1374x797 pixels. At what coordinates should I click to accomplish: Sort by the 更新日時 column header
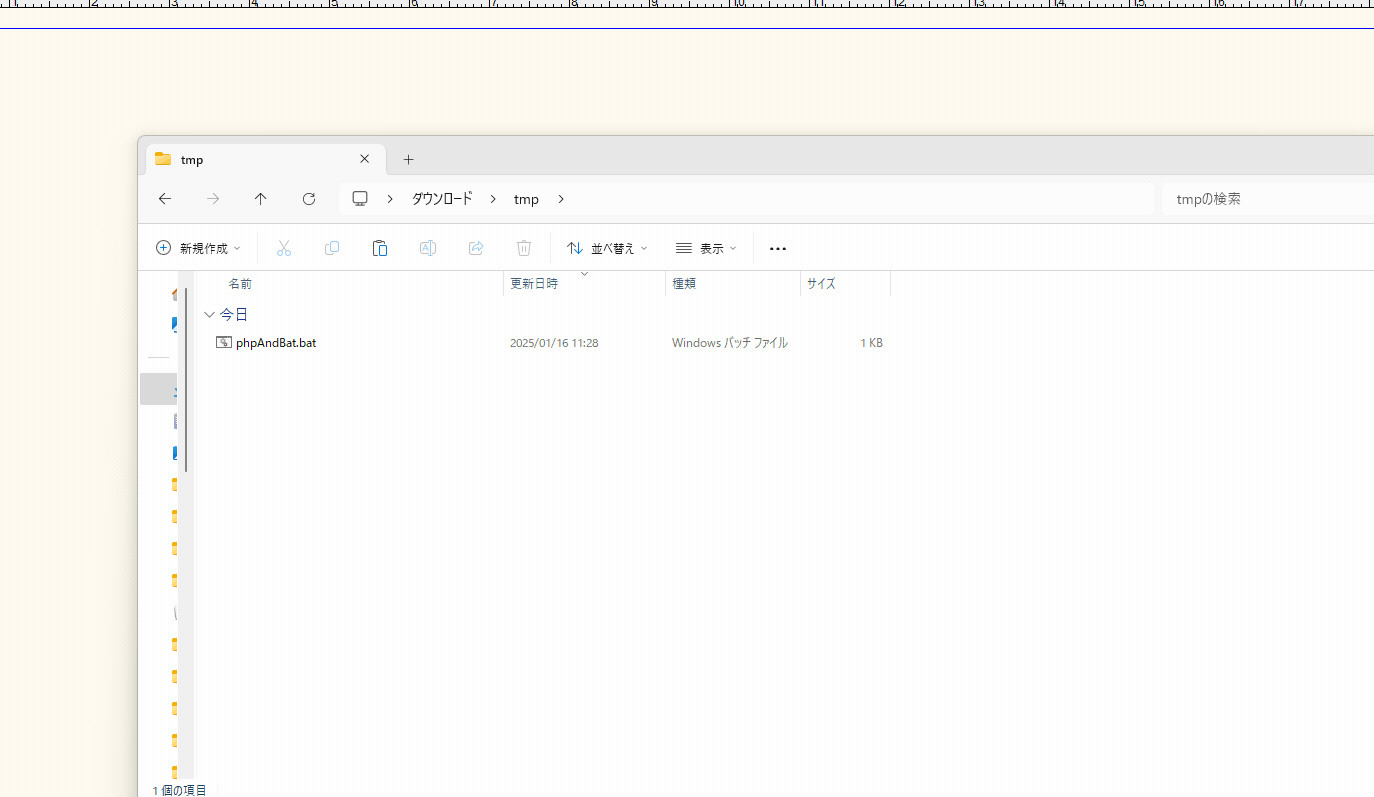534,284
